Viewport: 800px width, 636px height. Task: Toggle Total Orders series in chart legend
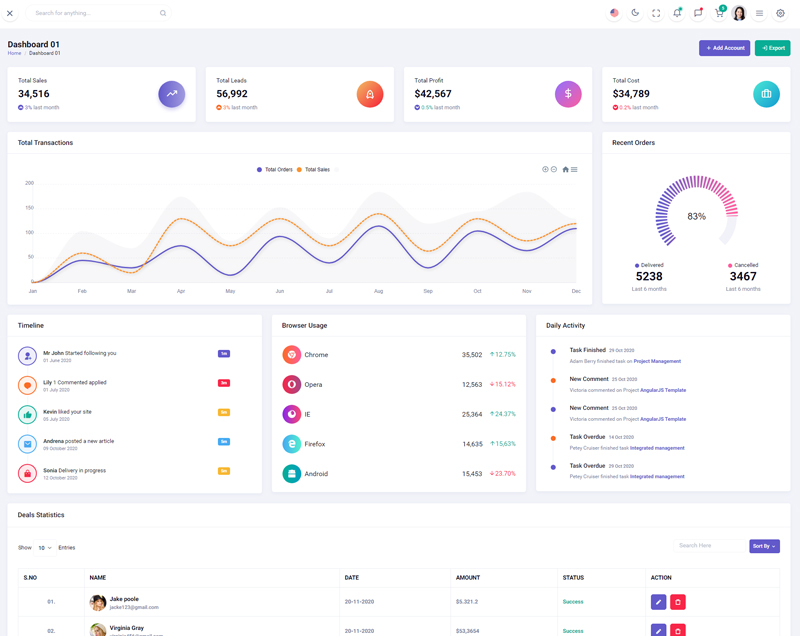click(x=276, y=170)
